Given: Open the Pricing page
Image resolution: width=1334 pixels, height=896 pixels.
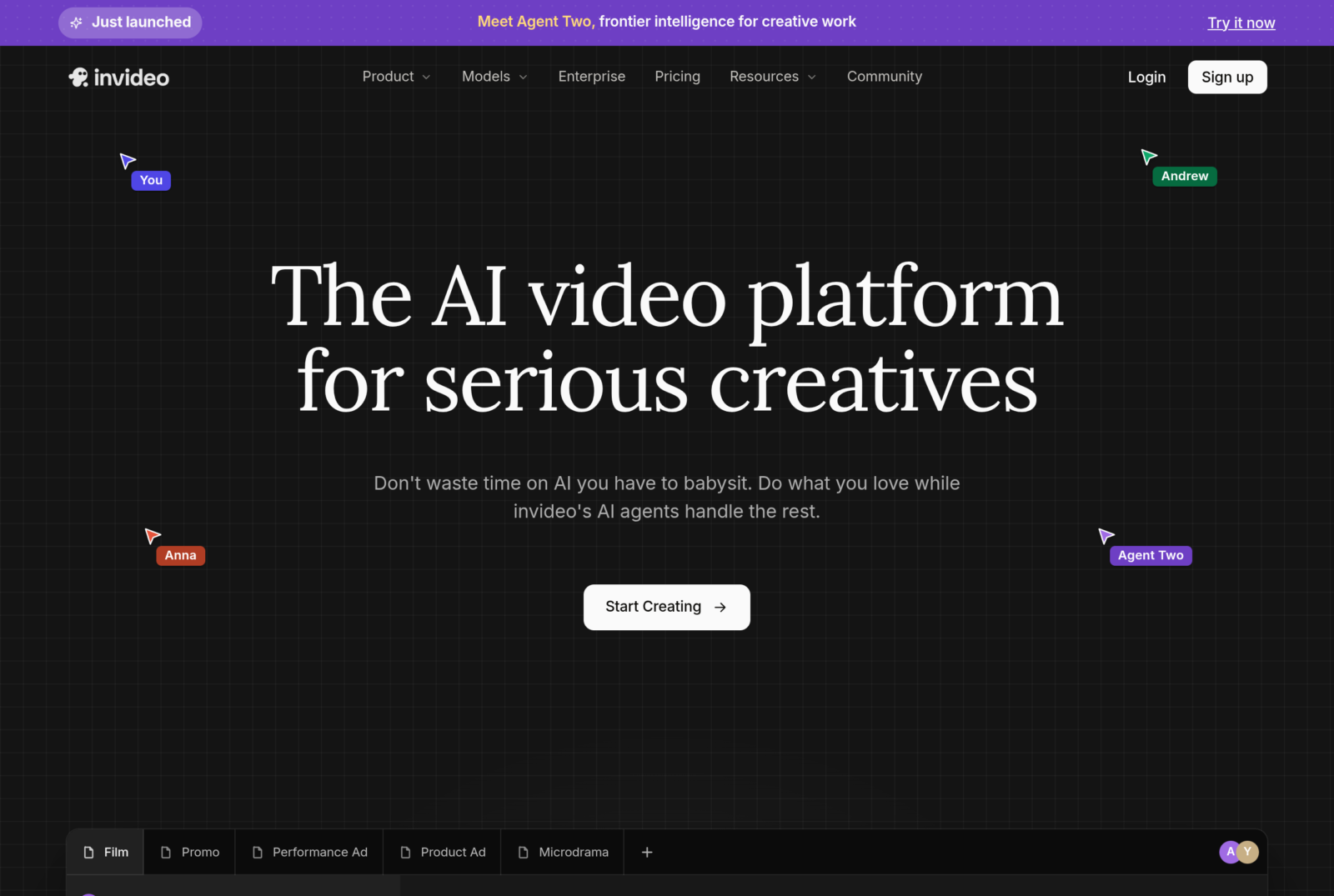Looking at the screenshot, I should point(678,77).
